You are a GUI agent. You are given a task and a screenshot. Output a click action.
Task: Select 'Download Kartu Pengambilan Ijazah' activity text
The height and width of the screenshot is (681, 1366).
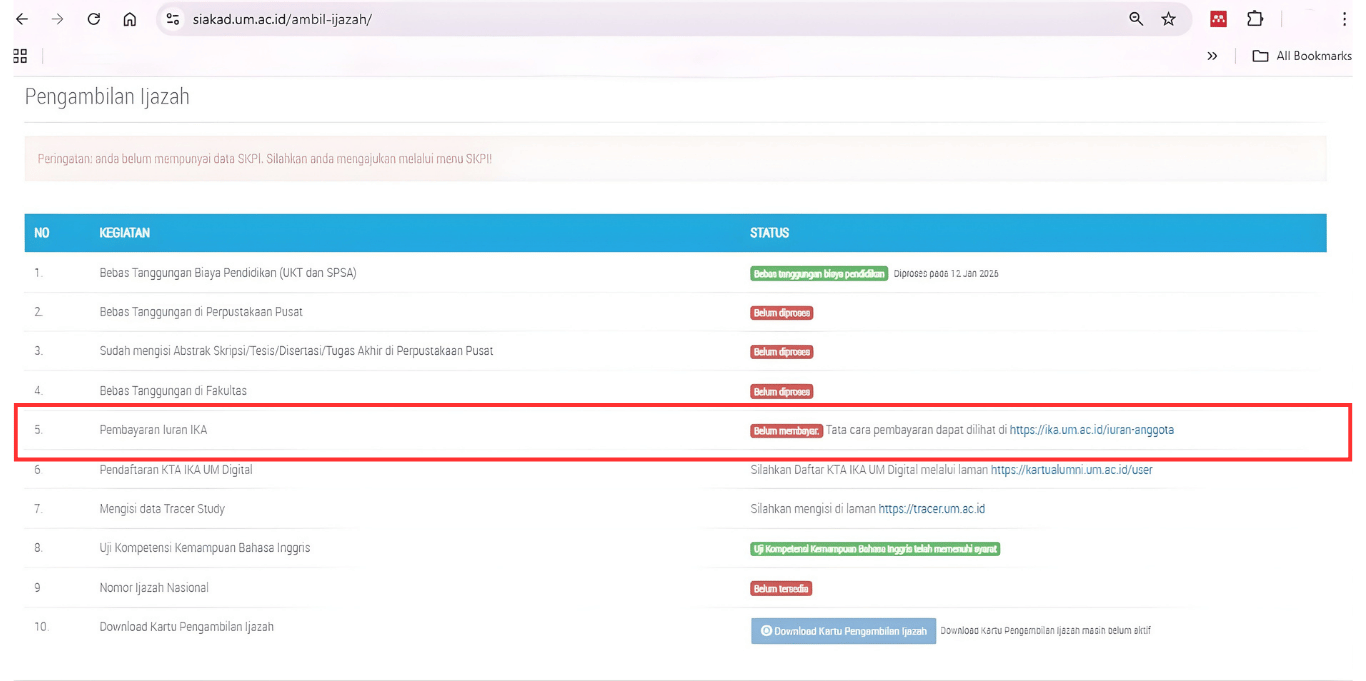(186, 627)
